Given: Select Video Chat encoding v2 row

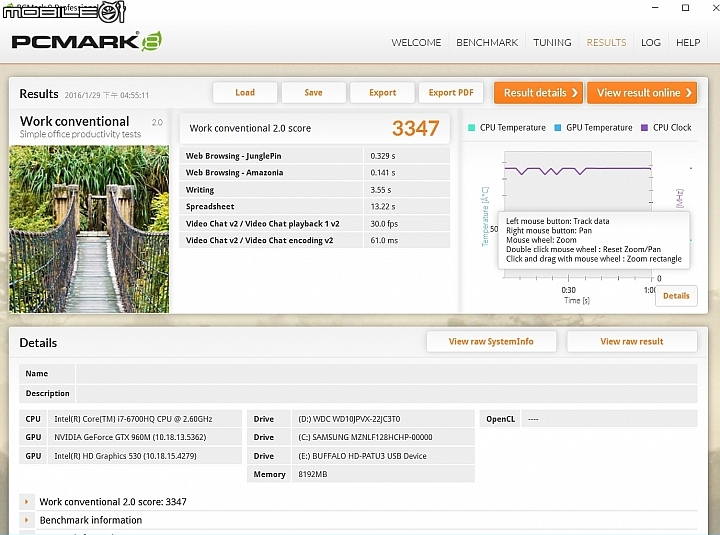Looking at the screenshot, I should point(315,240).
